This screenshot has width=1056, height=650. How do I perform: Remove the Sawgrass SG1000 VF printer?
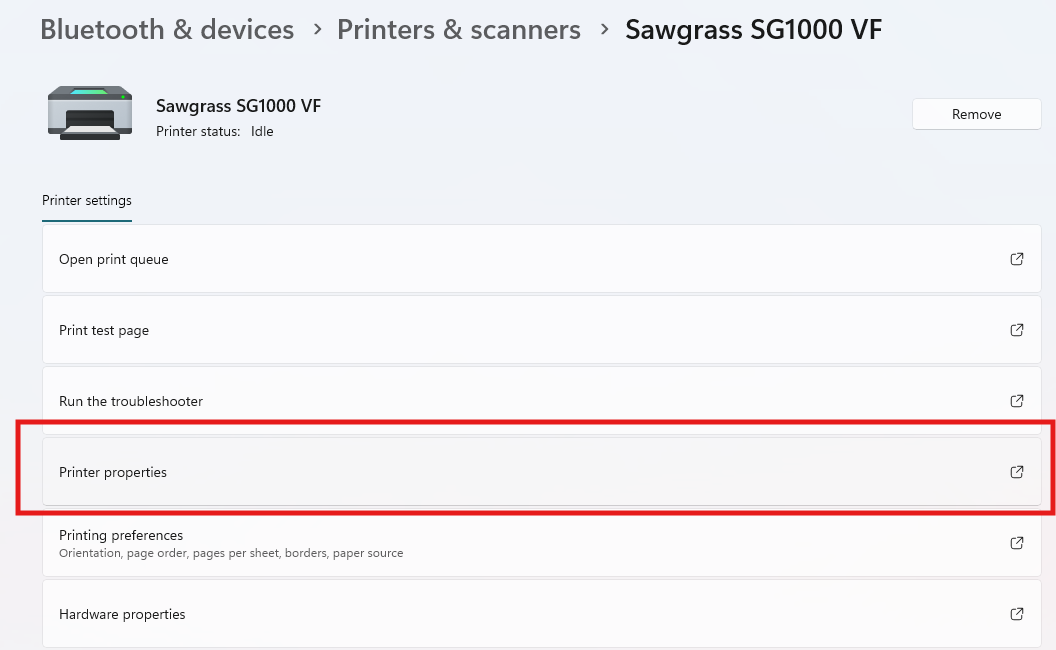pyautogui.click(x=977, y=114)
